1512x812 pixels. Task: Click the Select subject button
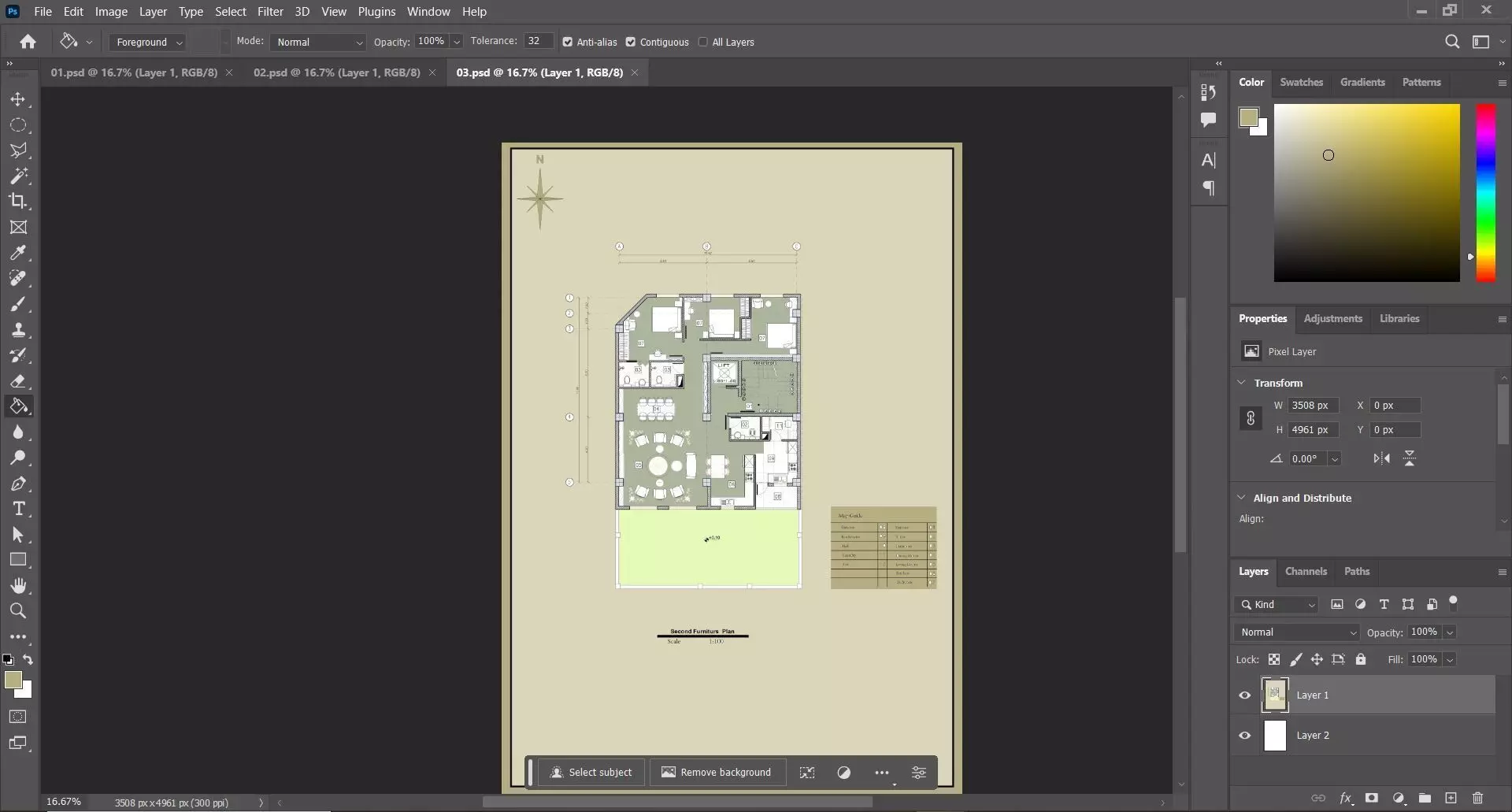click(x=591, y=773)
